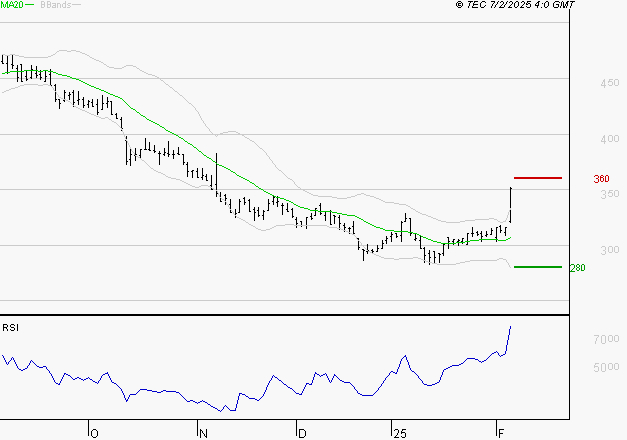Click the gray BBands legend line sample
The height and width of the screenshot is (440, 627).
[x=76, y=4]
